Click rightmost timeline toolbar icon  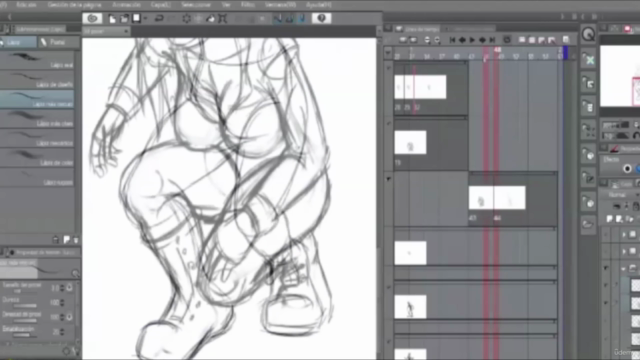pyautogui.click(x=566, y=40)
